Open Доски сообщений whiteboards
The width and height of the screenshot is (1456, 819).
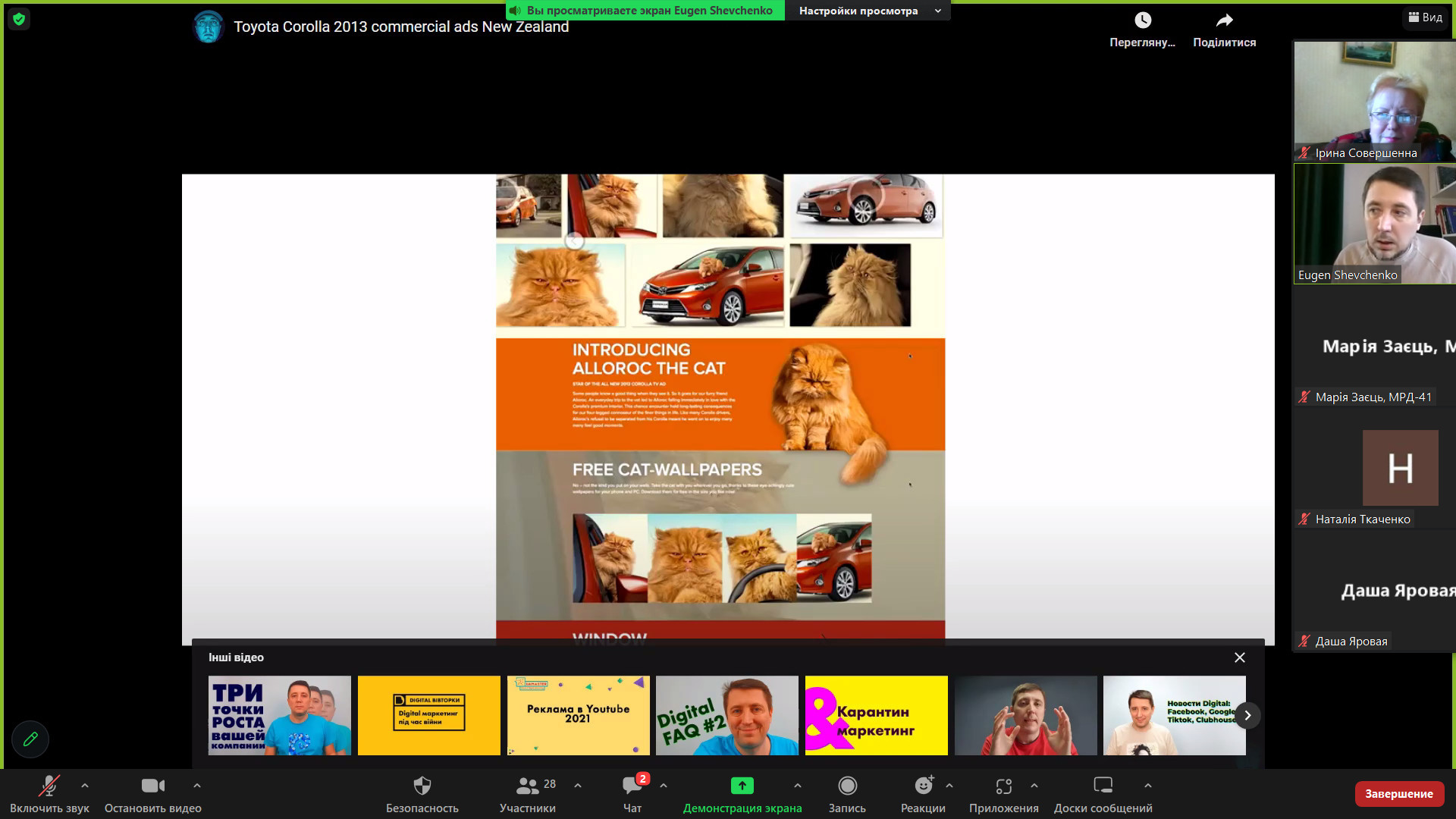(x=1103, y=794)
